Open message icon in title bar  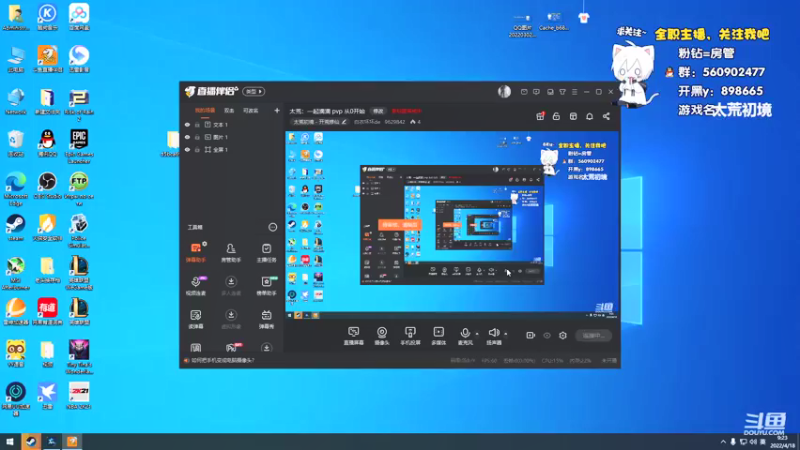[x=524, y=92]
